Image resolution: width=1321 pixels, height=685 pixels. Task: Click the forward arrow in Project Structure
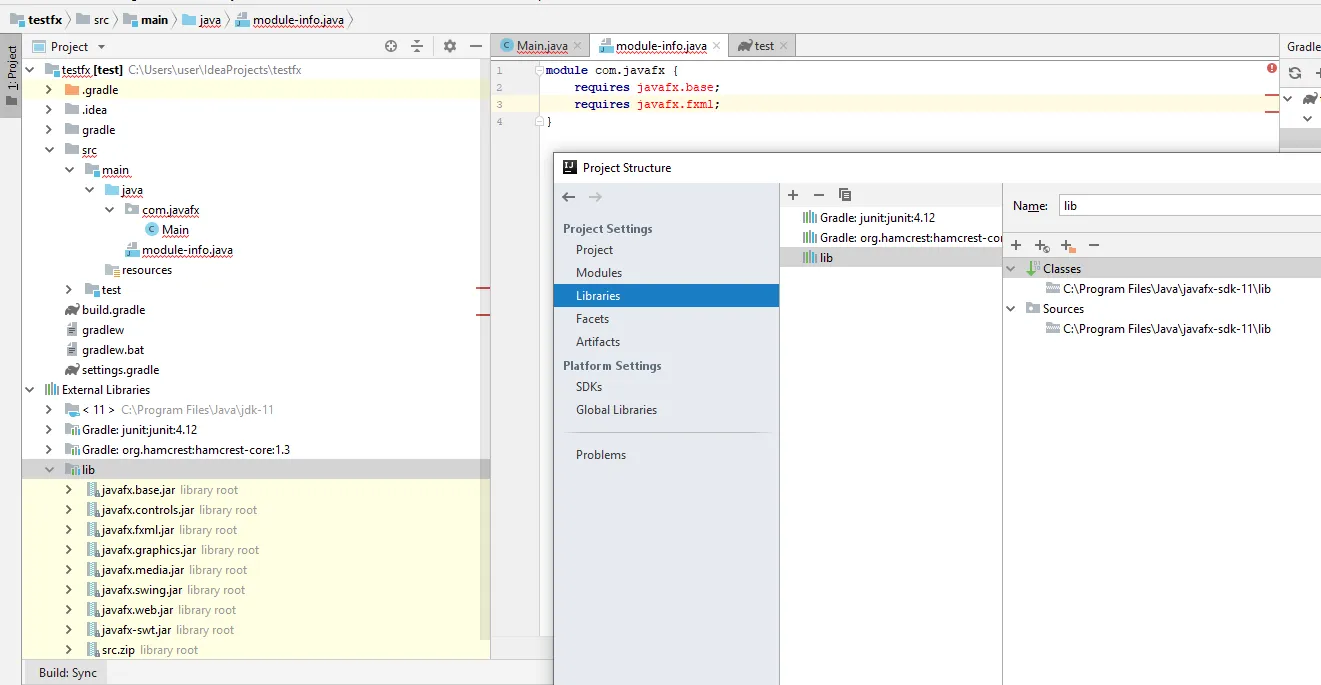coord(595,197)
